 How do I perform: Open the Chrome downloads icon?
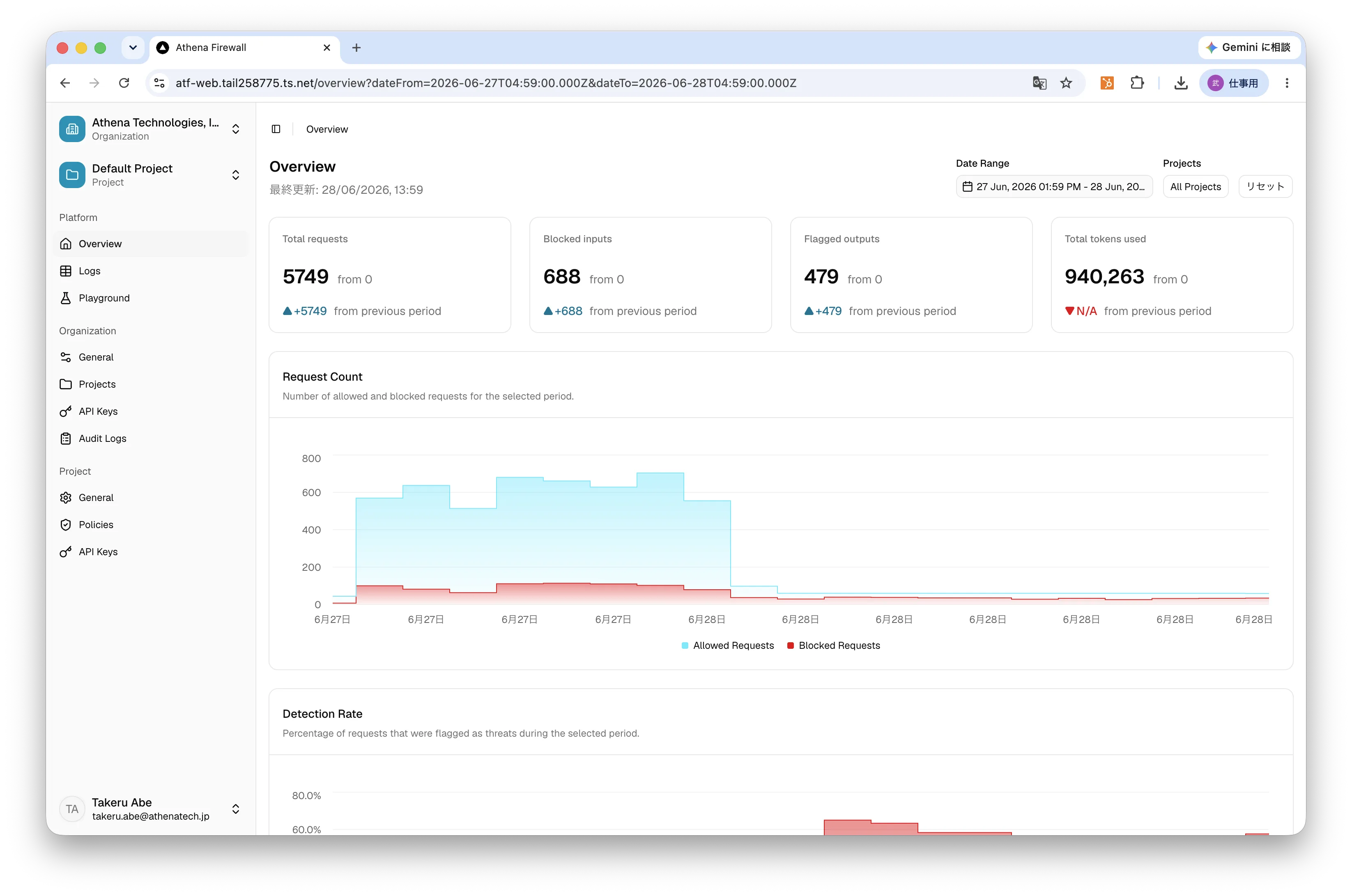pos(1181,83)
